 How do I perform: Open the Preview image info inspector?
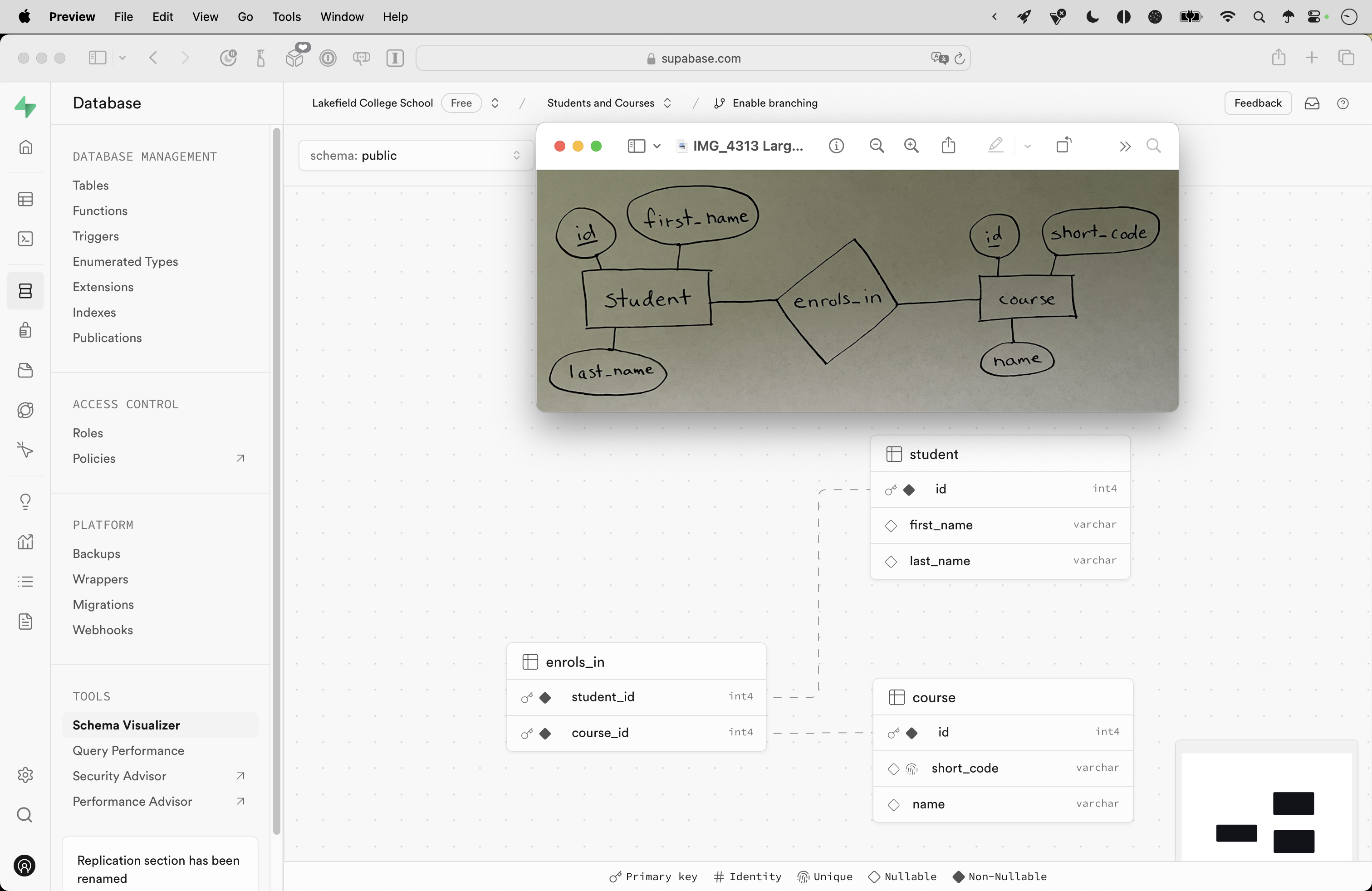click(x=837, y=146)
